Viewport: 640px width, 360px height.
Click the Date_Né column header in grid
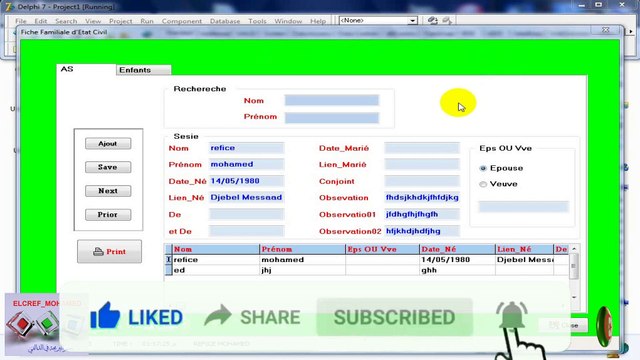pos(458,249)
